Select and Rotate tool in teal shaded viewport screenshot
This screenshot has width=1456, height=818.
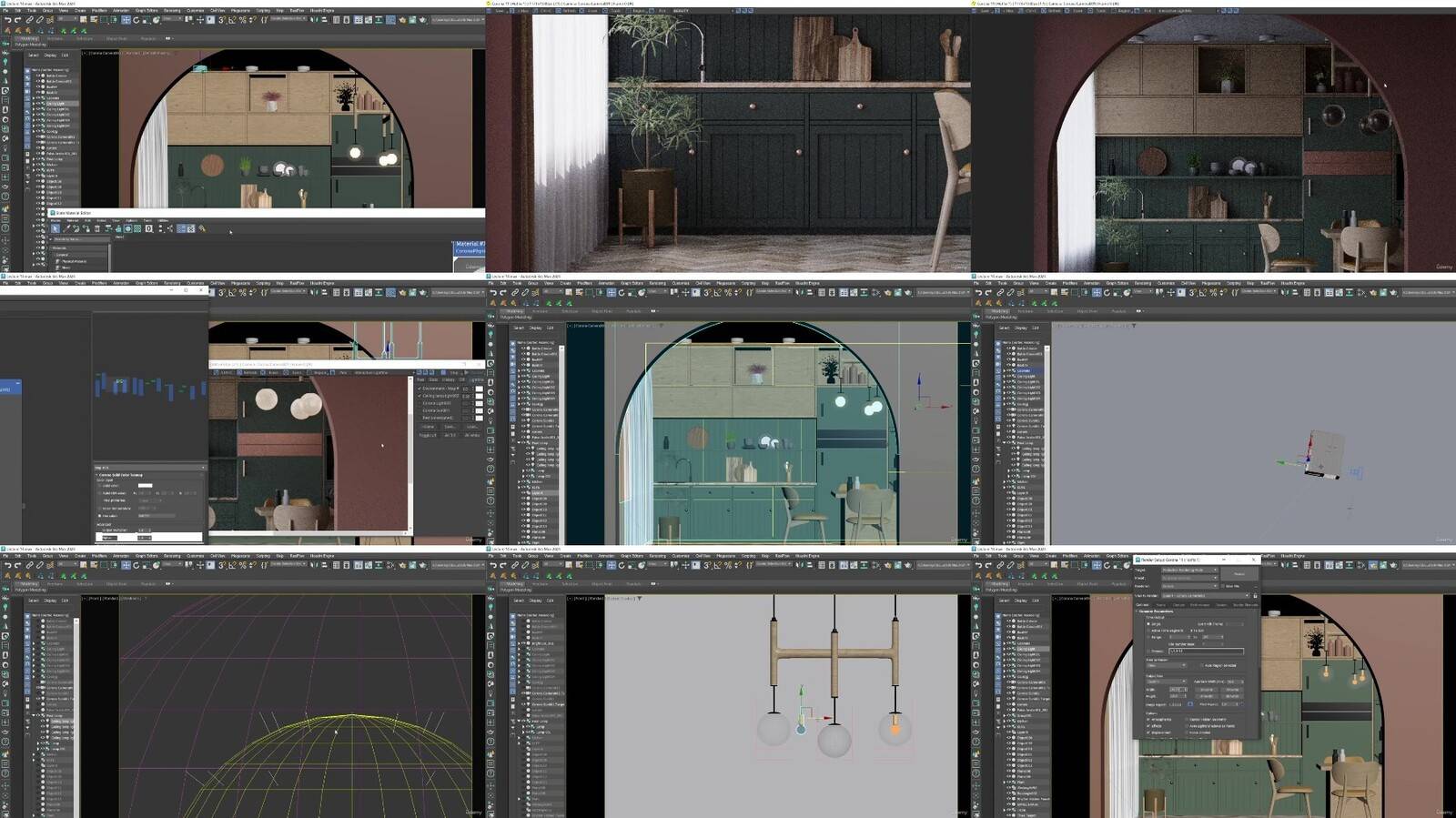click(x=621, y=292)
